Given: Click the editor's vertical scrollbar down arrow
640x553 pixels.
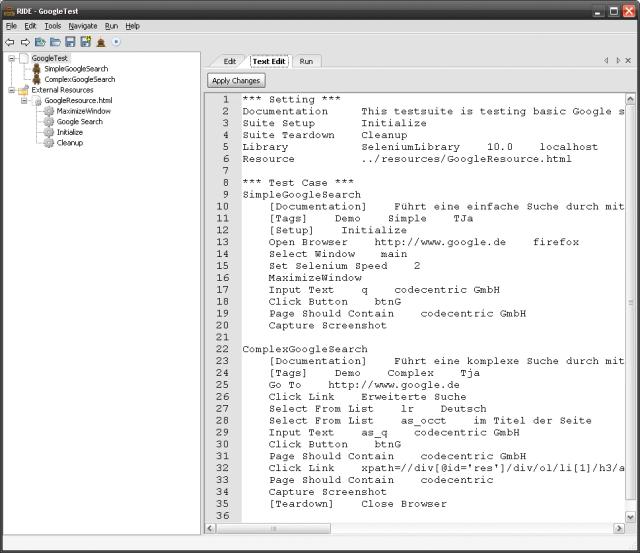Looking at the screenshot, I should tap(629, 516).
